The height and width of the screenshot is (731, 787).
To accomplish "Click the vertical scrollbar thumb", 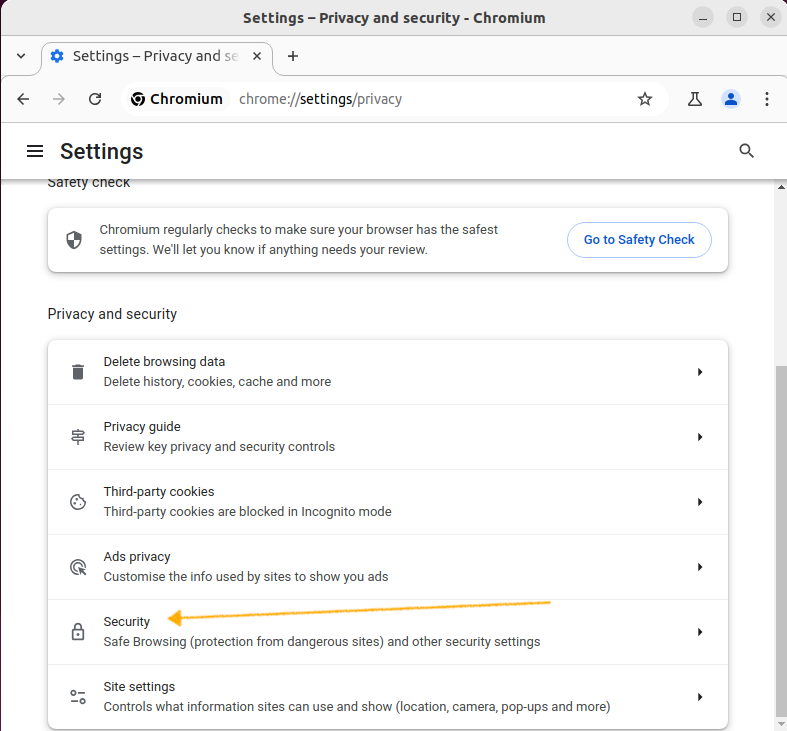I will click(x=781, y=542).
